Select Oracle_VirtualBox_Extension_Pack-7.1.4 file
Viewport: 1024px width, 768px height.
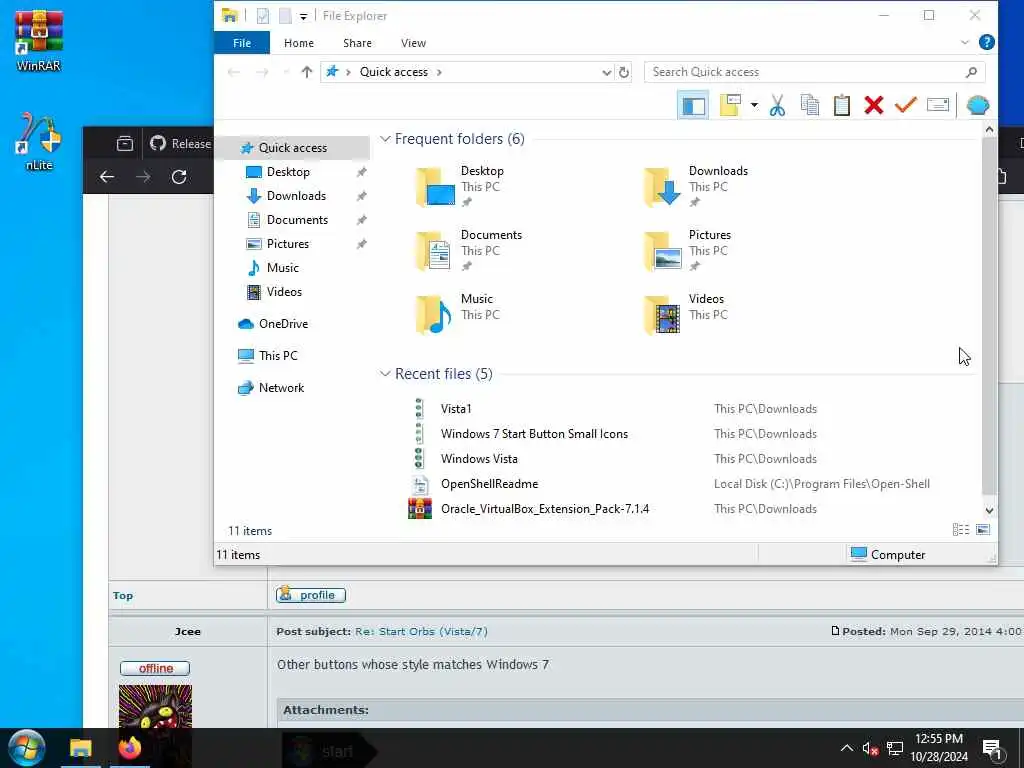pyautogui.click(x=545, y=509)
